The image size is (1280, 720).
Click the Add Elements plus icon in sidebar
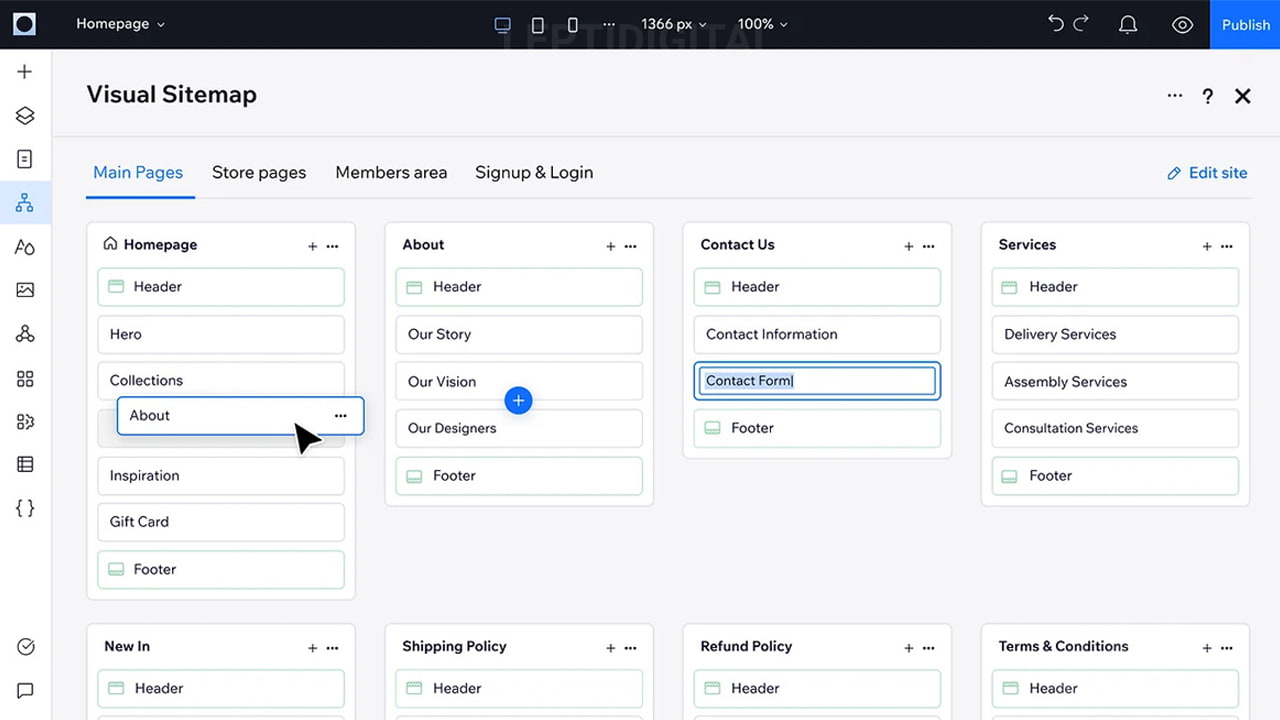(x=25, y=72)
